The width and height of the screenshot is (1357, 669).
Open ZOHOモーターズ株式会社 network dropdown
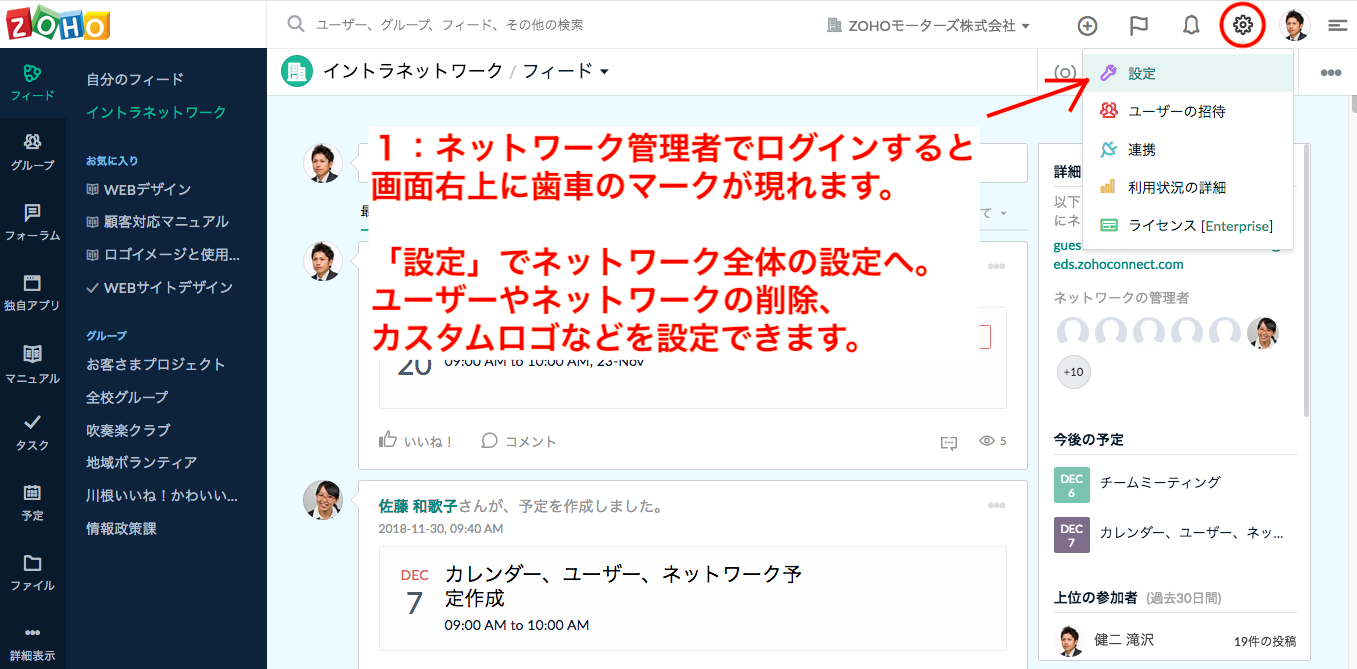click(x=929, y=25)
